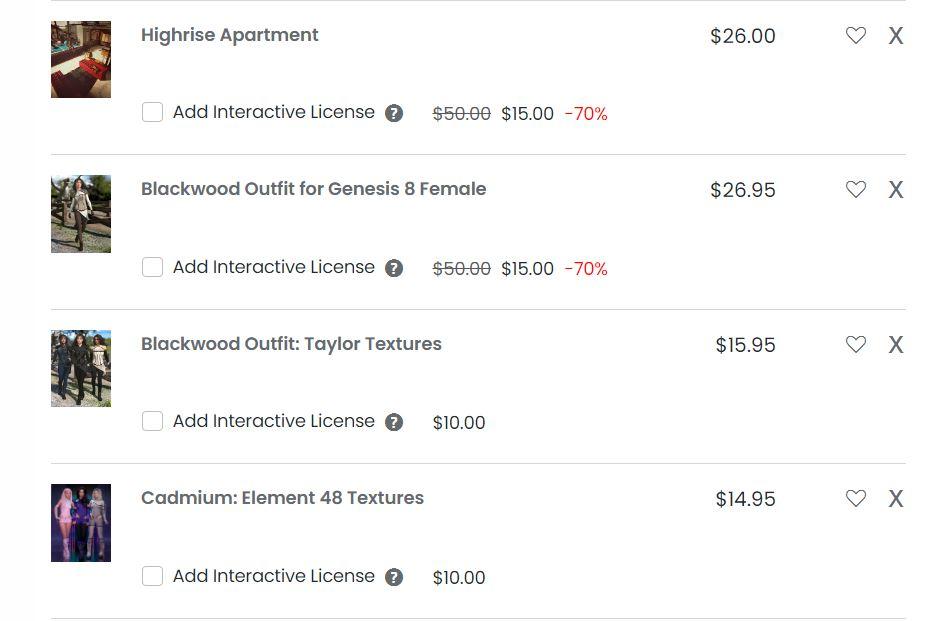The image size is (948, 621).
Task: Remove Cadmium: Element 48 Textures from cart
Action: click(x=896, y=499)
